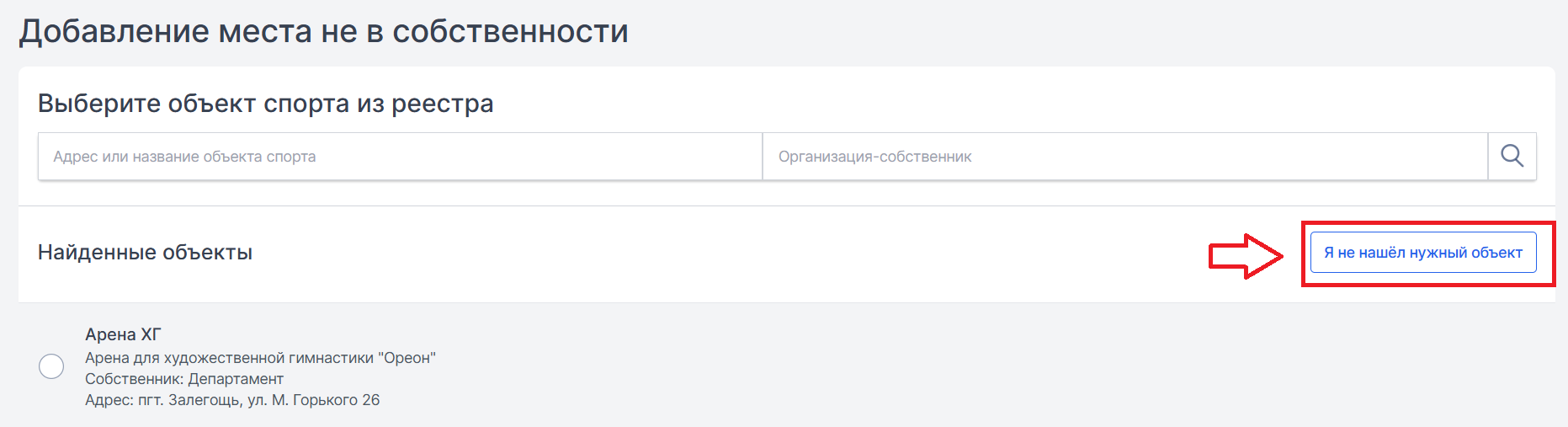Click the quoted name "Ореон"
Viewport: 1568px width, 427px height.
pyautogui.click(x=407, y=358)
